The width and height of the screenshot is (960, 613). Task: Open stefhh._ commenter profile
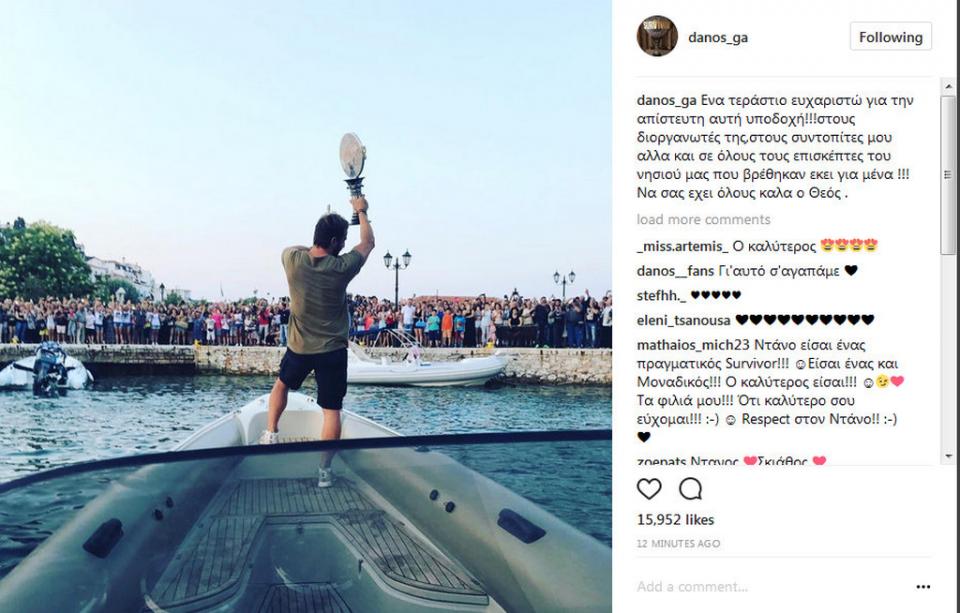[662, 296]
